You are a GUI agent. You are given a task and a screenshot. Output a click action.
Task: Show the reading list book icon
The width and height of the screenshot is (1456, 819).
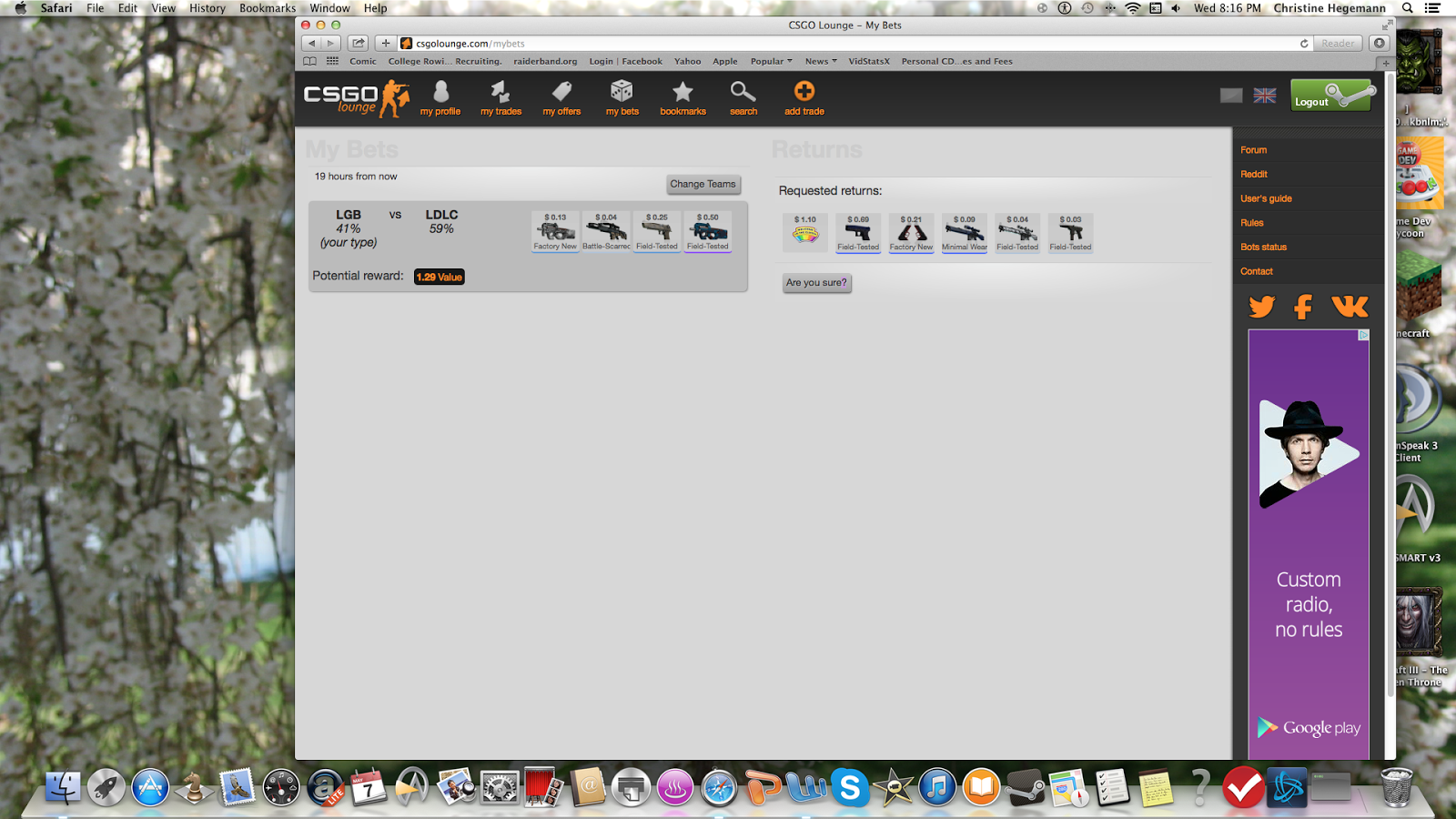tap(309, 62)
